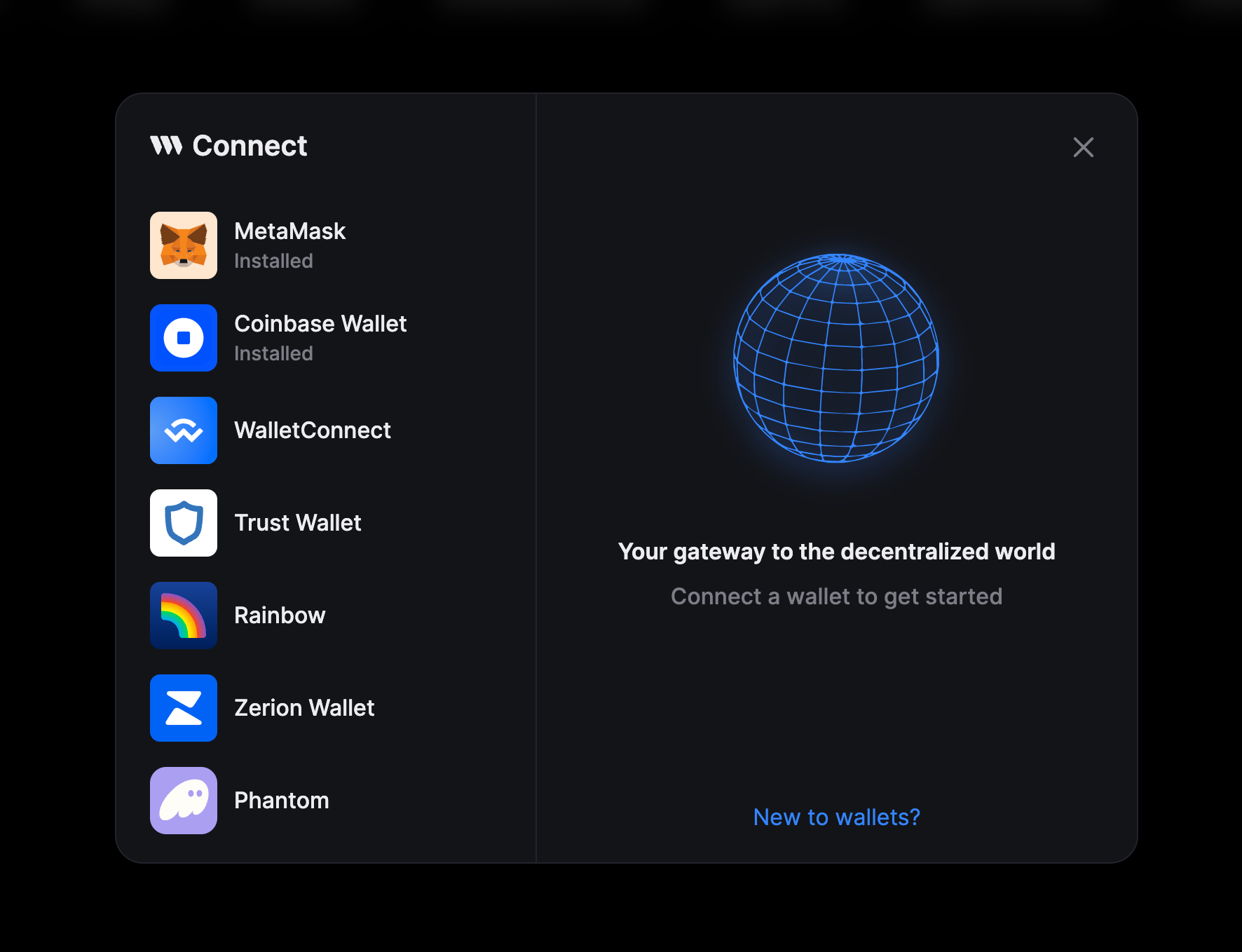This screenshot has width=1242, height=952.
Task: Click the Installed label under Coinbase Wallet
Action: coord(273,353)
